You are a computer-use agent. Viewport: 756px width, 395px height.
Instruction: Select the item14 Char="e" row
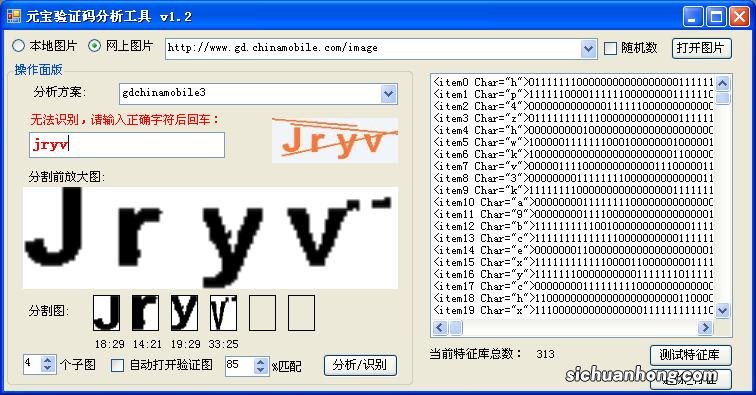(573, 250)
